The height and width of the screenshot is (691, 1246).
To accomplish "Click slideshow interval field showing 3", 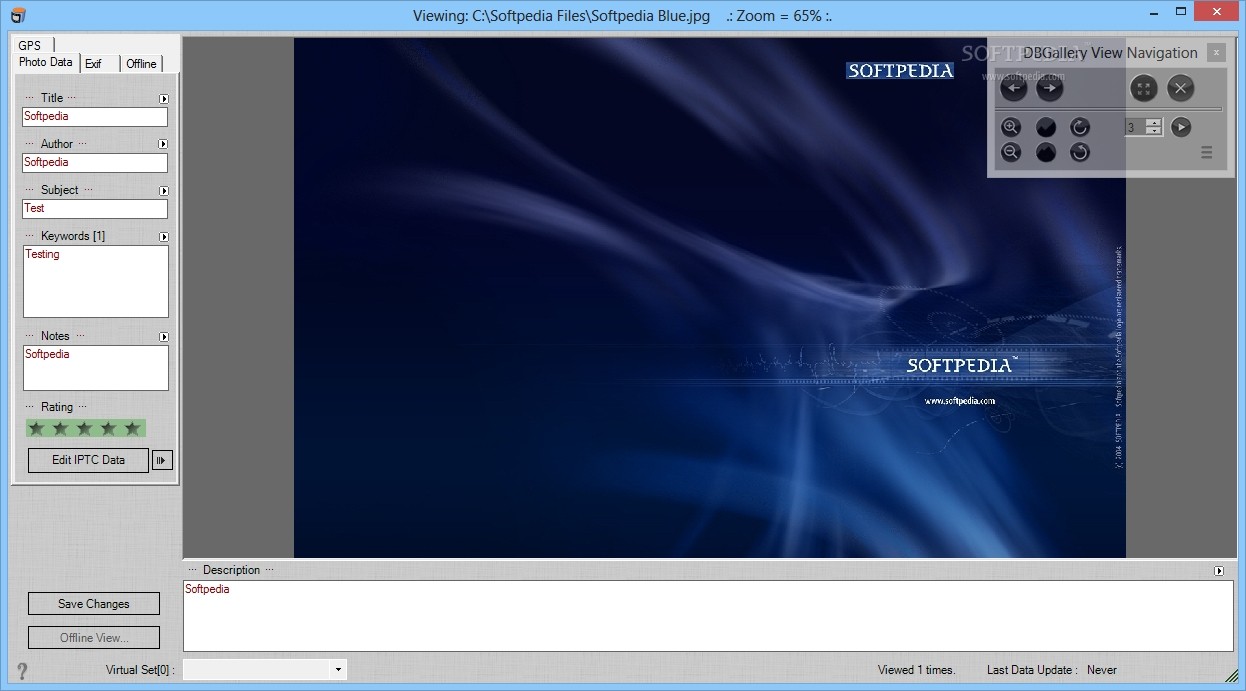I will coord(1135,127).
